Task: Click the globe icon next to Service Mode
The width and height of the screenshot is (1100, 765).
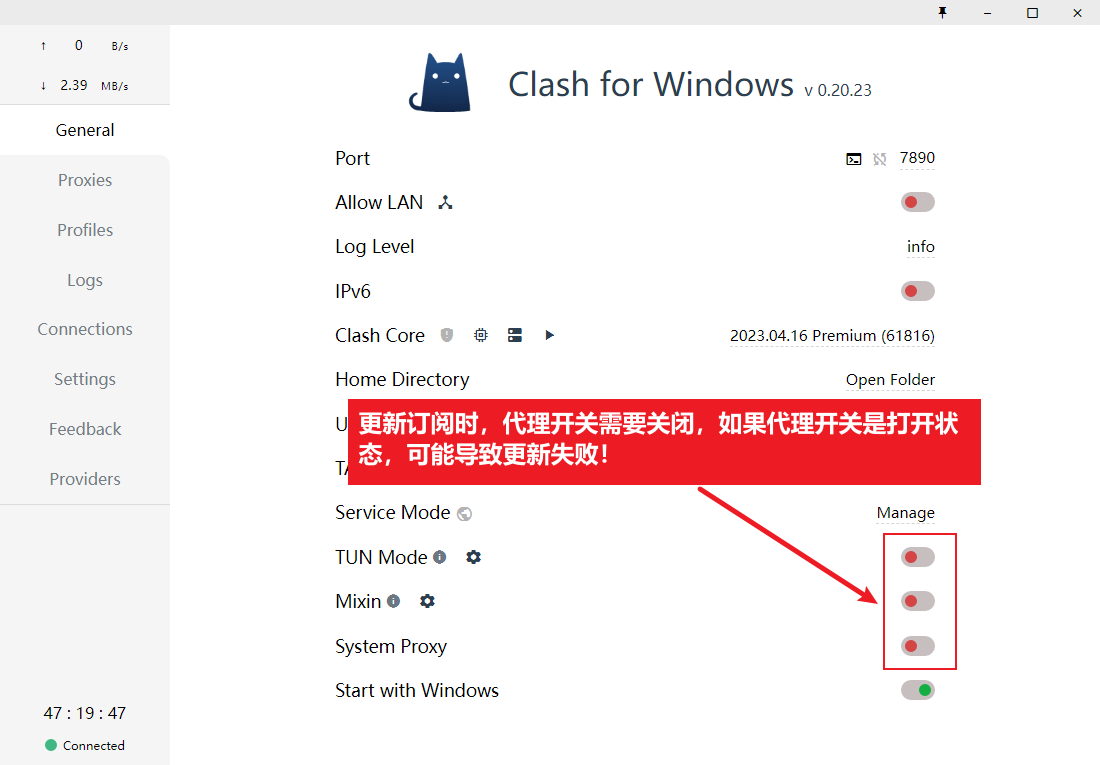Action: coord(464,514)
